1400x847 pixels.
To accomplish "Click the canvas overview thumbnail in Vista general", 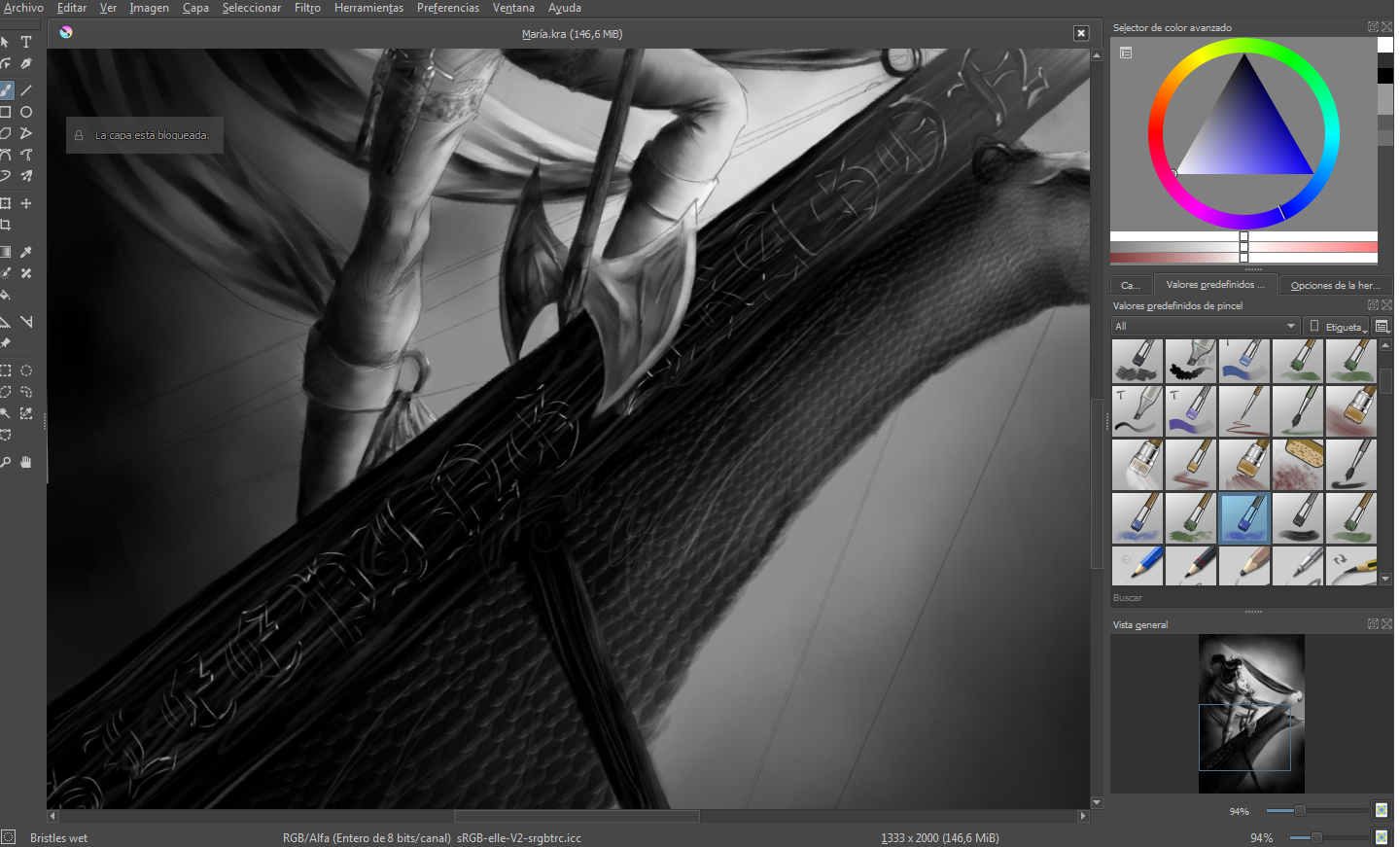I will tap(1251, 714).
